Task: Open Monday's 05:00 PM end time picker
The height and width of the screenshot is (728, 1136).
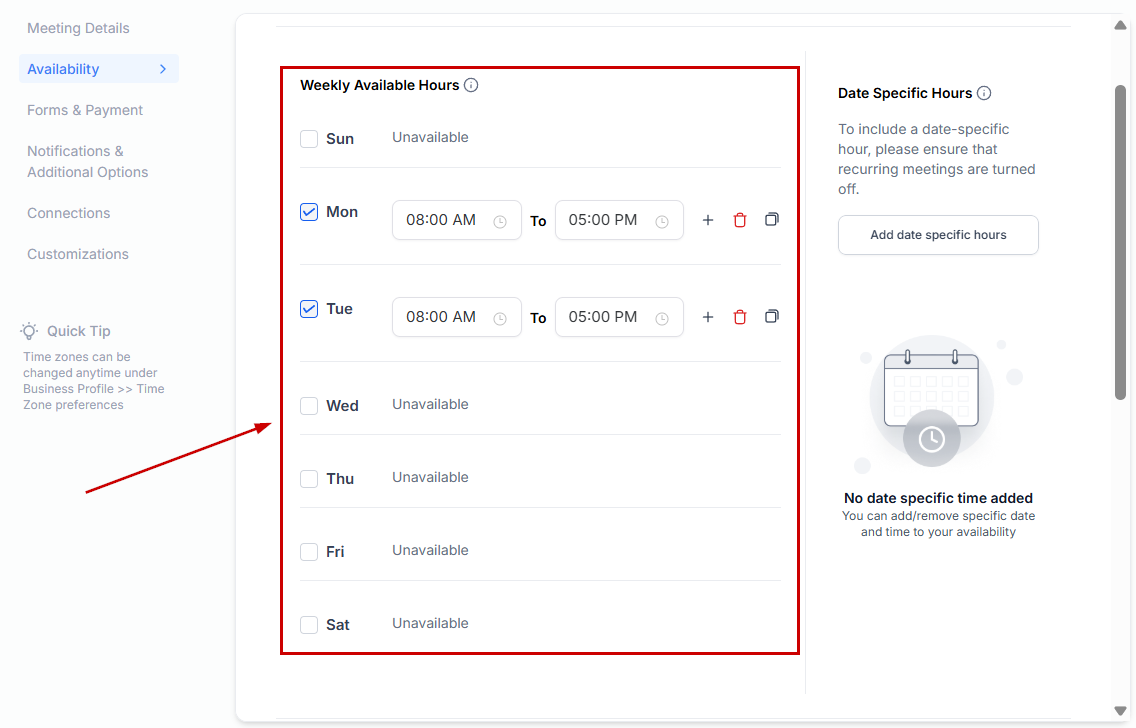Action: (619, 220)
